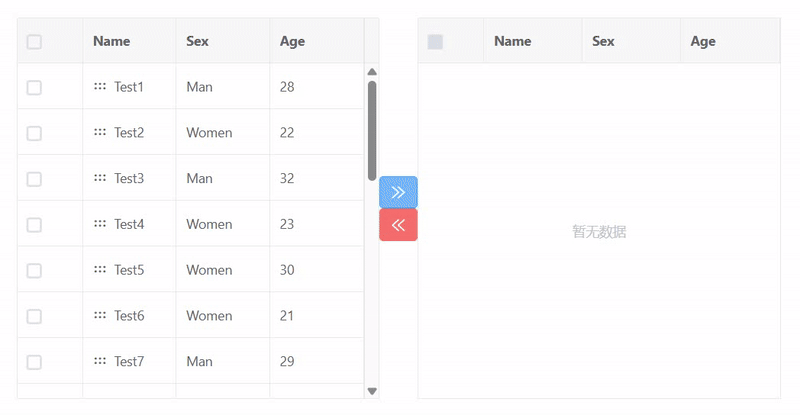
Task: Click the Age column header in left table
Action: click(x=293, y=41)
